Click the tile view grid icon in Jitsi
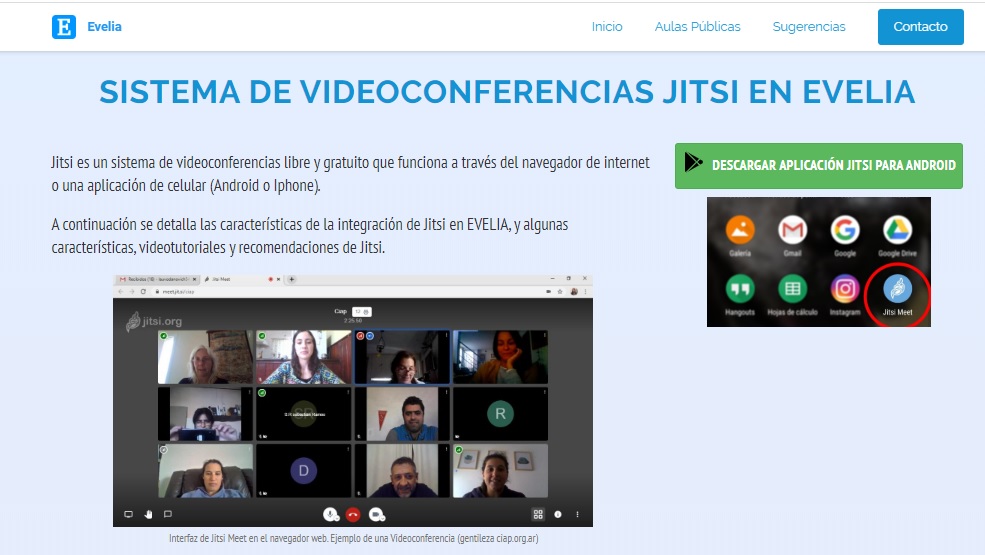The height and width of the screenshot is (555, 985). [x=538, y=514]
